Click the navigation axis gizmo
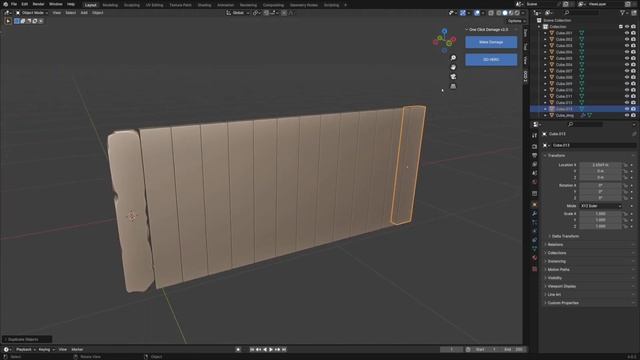Image resolution: width=640 pixels, height=360 pixels. click(x=444, y=40)
